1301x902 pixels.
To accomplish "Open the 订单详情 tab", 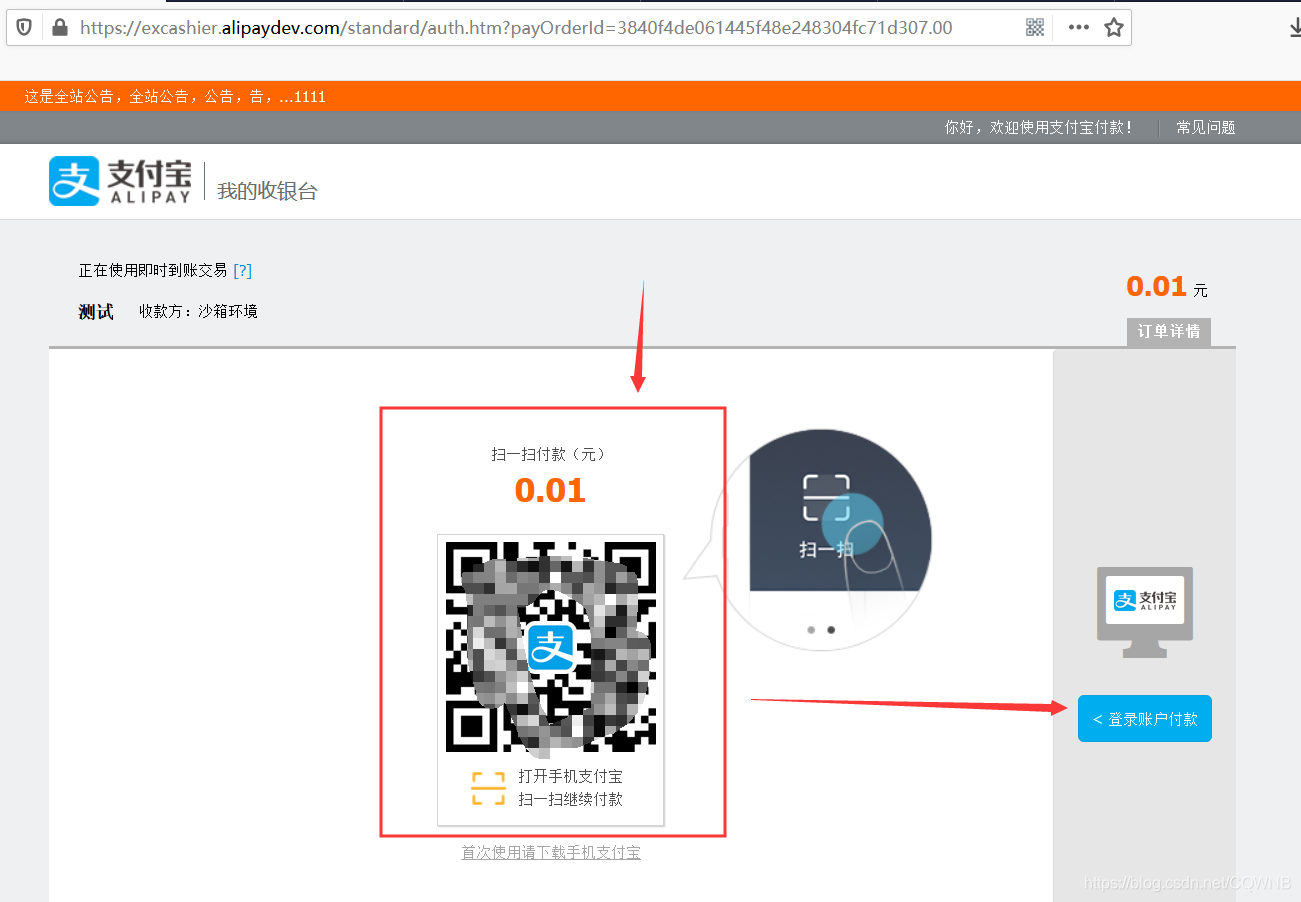I will [1169, 332].
